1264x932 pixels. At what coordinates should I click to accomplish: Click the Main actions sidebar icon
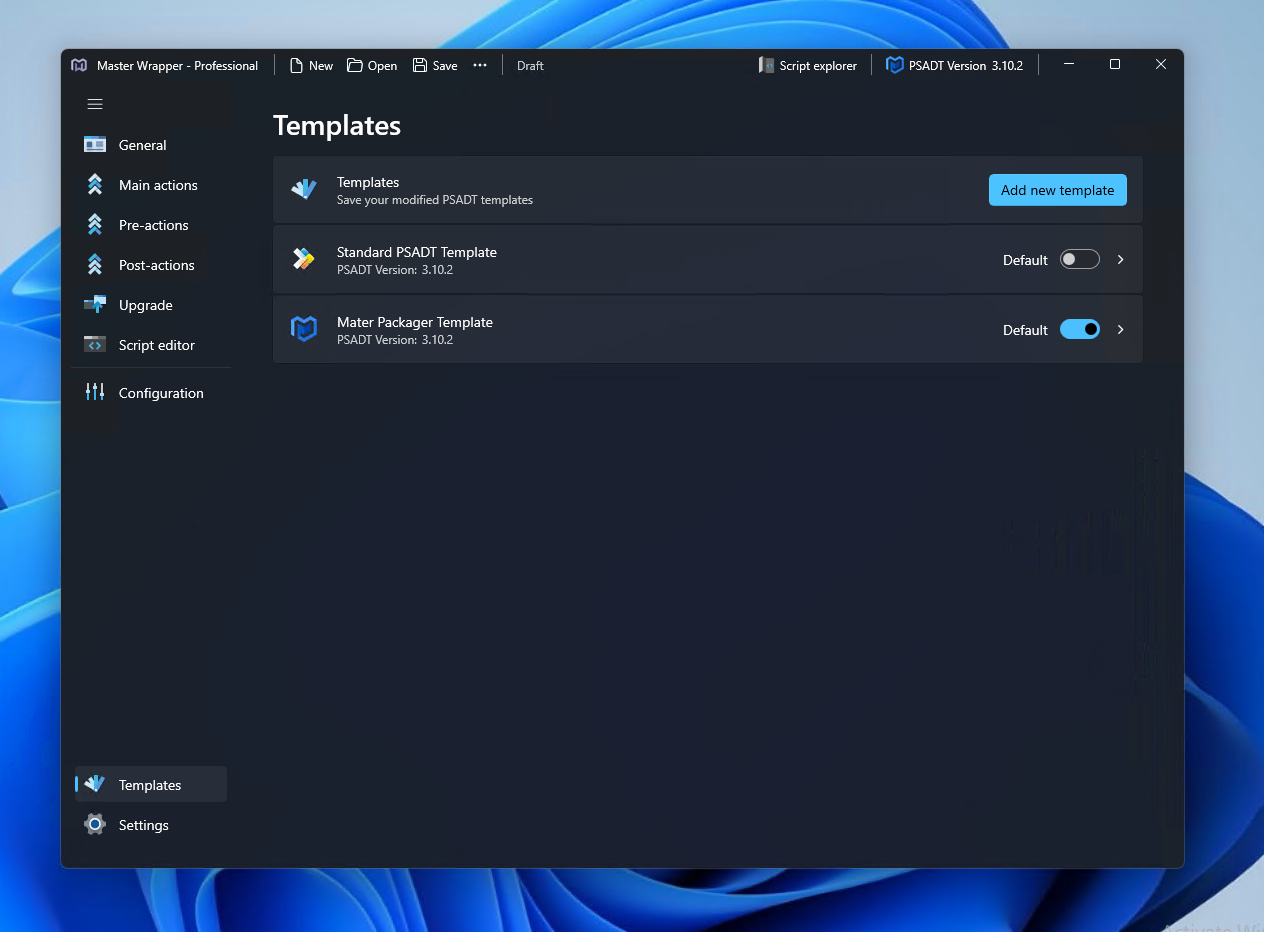pos(95,185)
